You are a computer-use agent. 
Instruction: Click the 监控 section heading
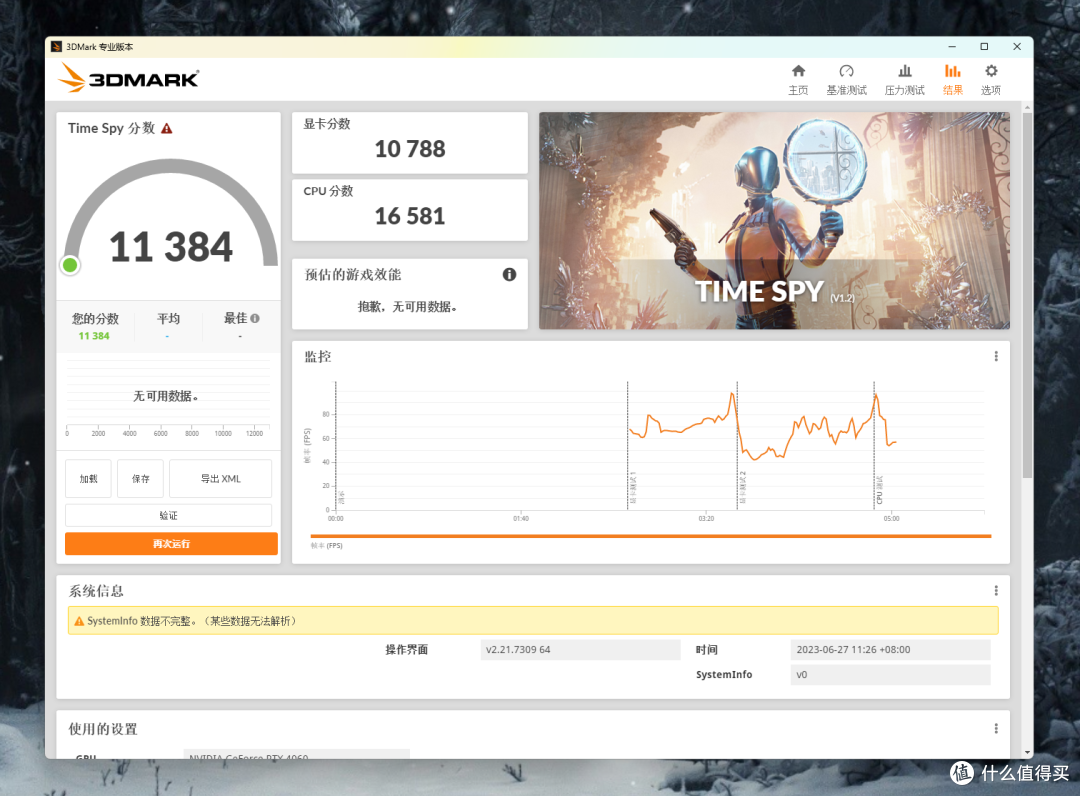[318, 357]
